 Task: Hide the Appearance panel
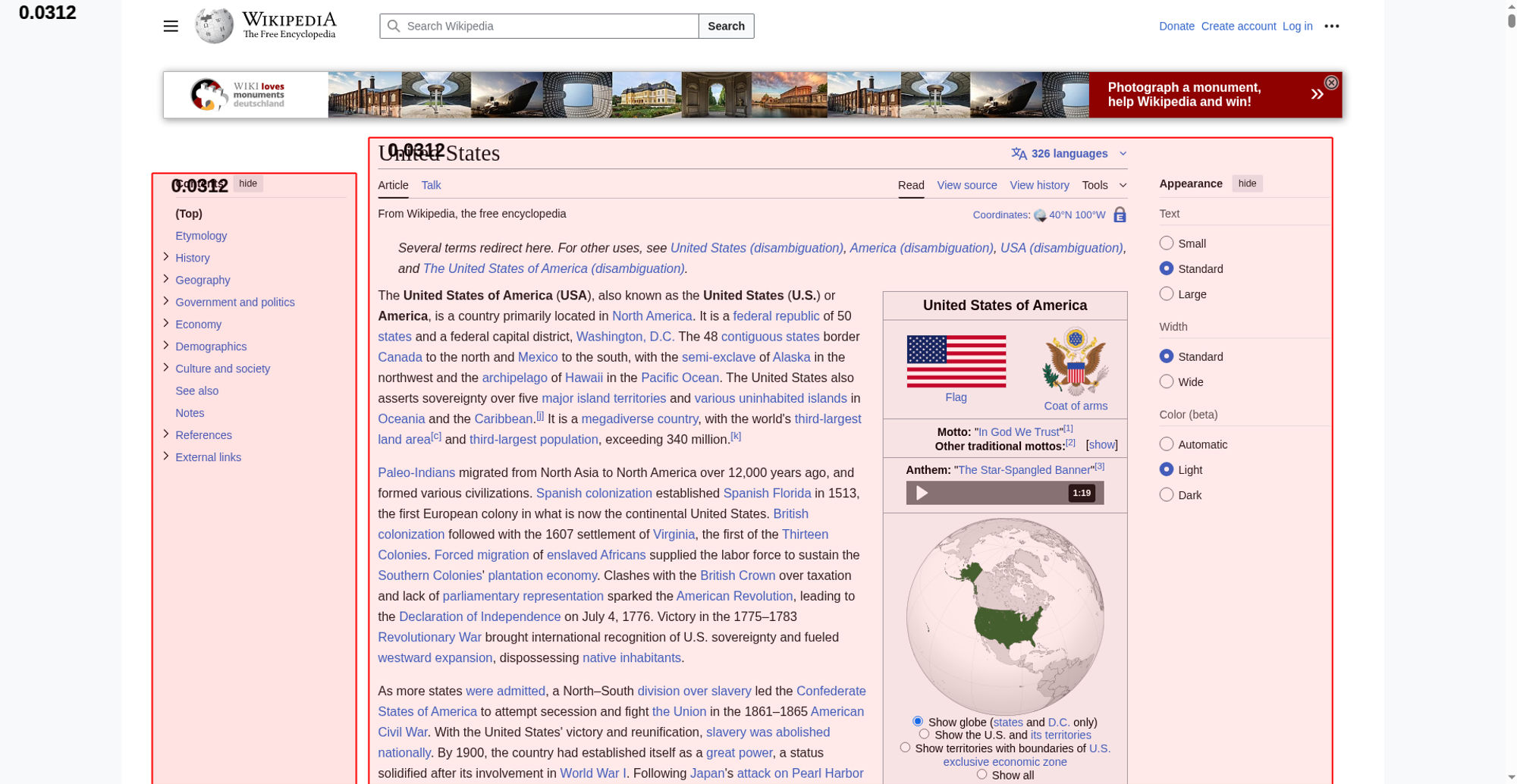[1247, 183]
